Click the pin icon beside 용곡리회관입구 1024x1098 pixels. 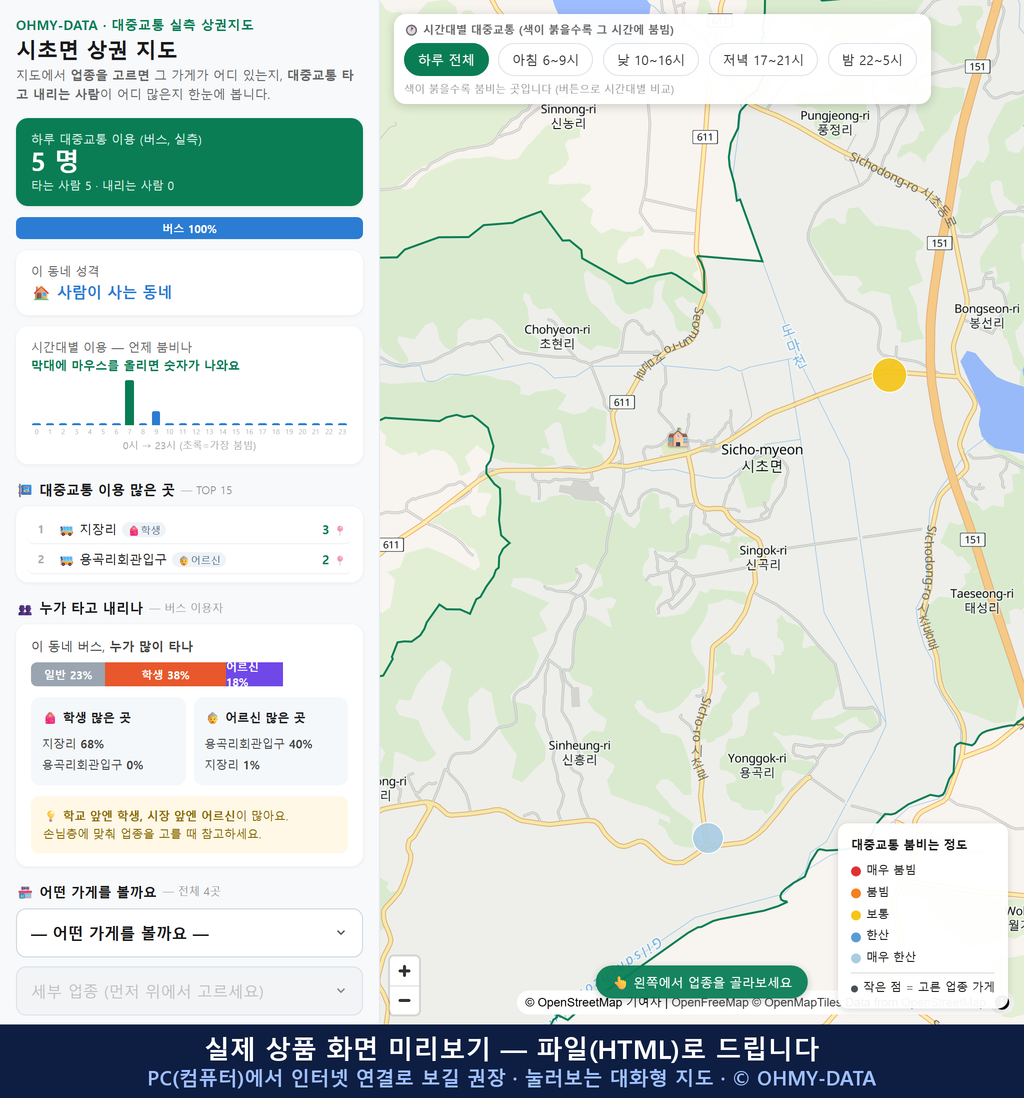[340, 560]
